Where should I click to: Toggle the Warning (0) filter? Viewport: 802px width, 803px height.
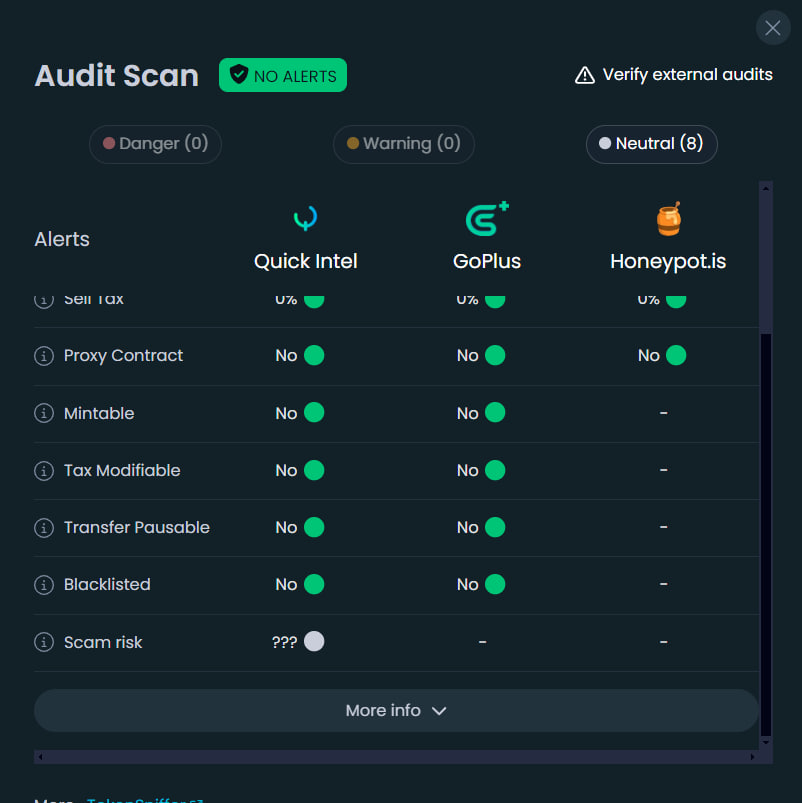[403, 144]
